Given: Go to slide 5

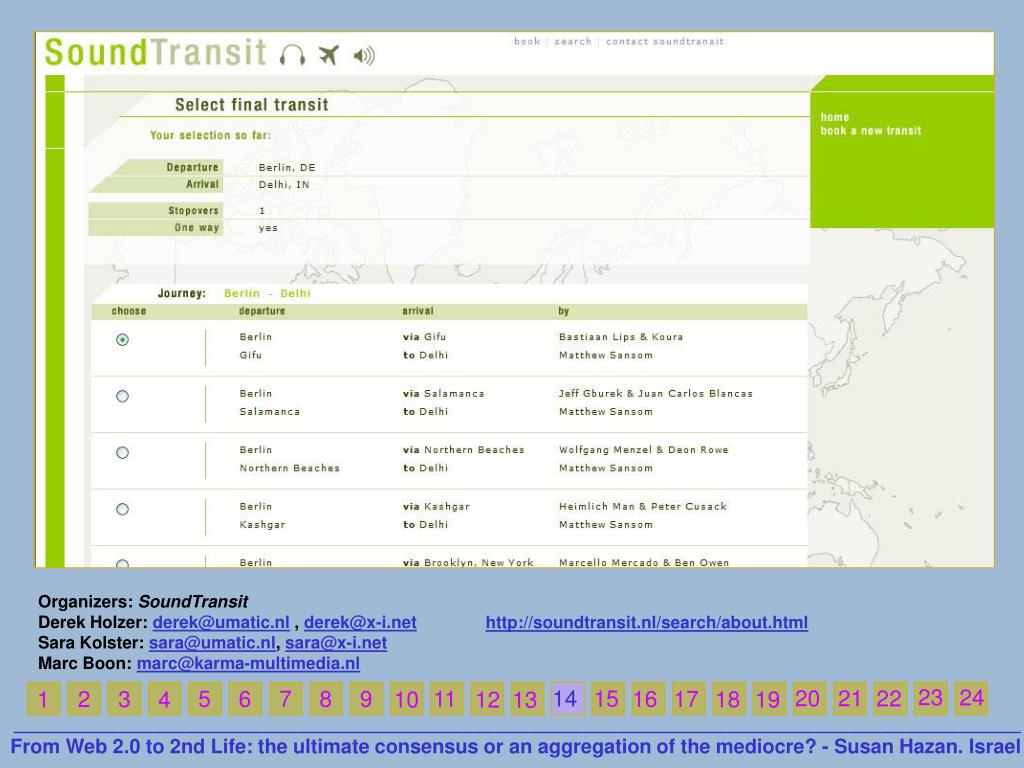Looking at the screenshot, I should click(x=204, y=699).
